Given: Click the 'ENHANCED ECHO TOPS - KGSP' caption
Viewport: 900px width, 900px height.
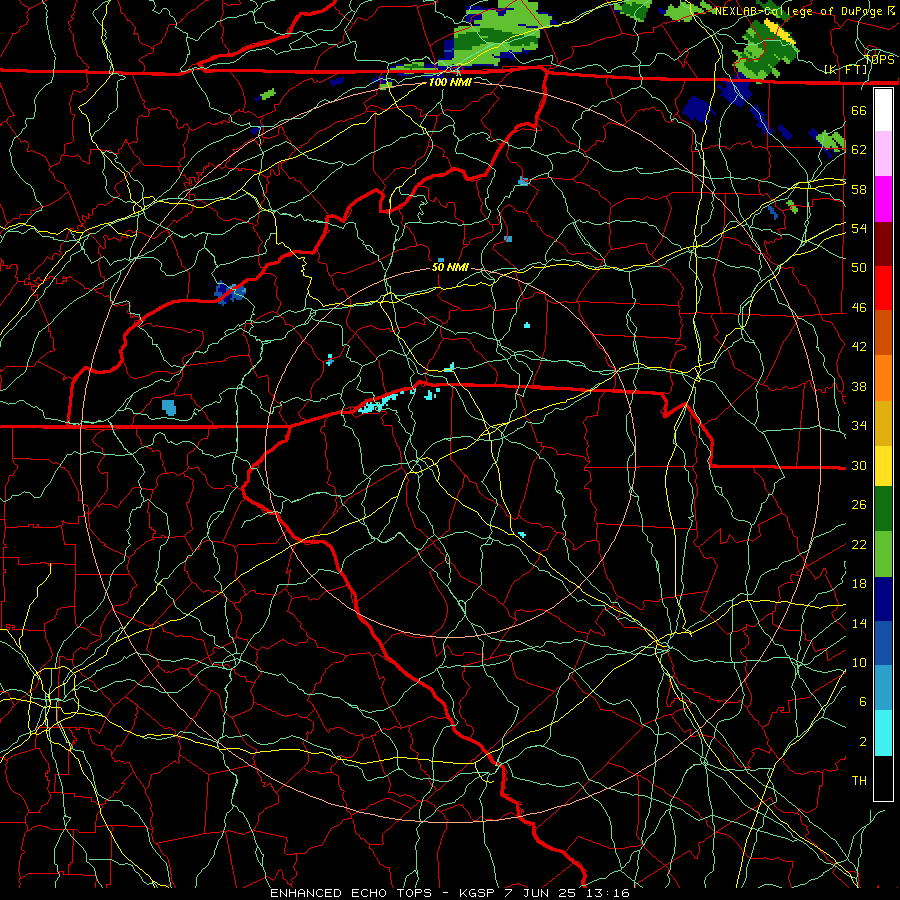Looking at the screenshot, I should [x=384, y=893].
